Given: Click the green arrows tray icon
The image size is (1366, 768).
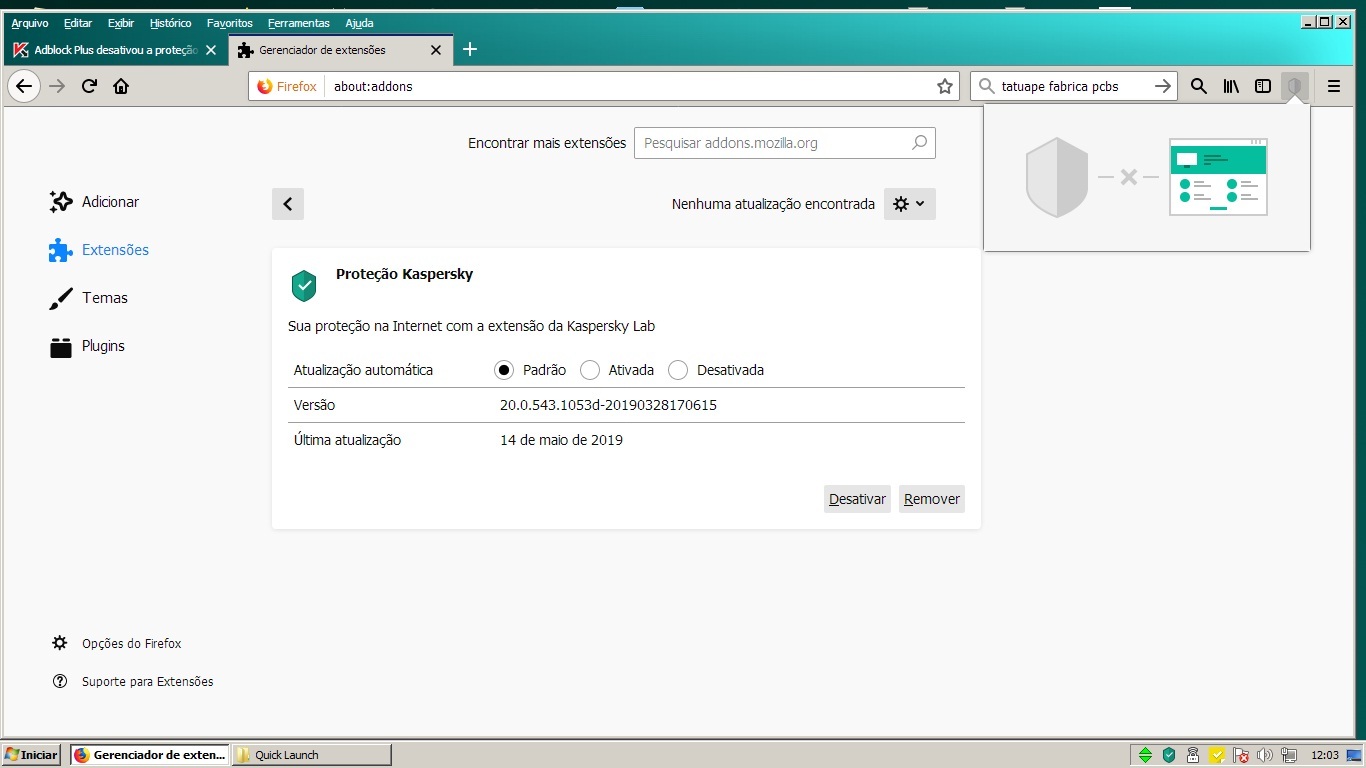Looking at the screenshot, I should click(1146, 755).
